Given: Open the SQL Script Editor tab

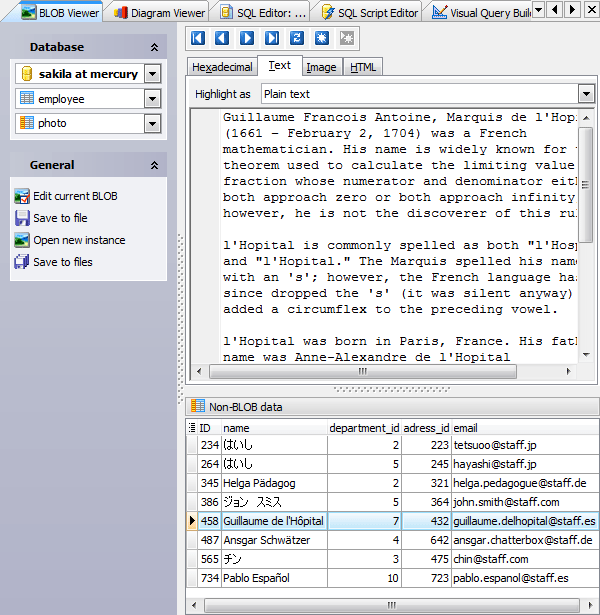Looking at the screenshot, I should (370, 12).
